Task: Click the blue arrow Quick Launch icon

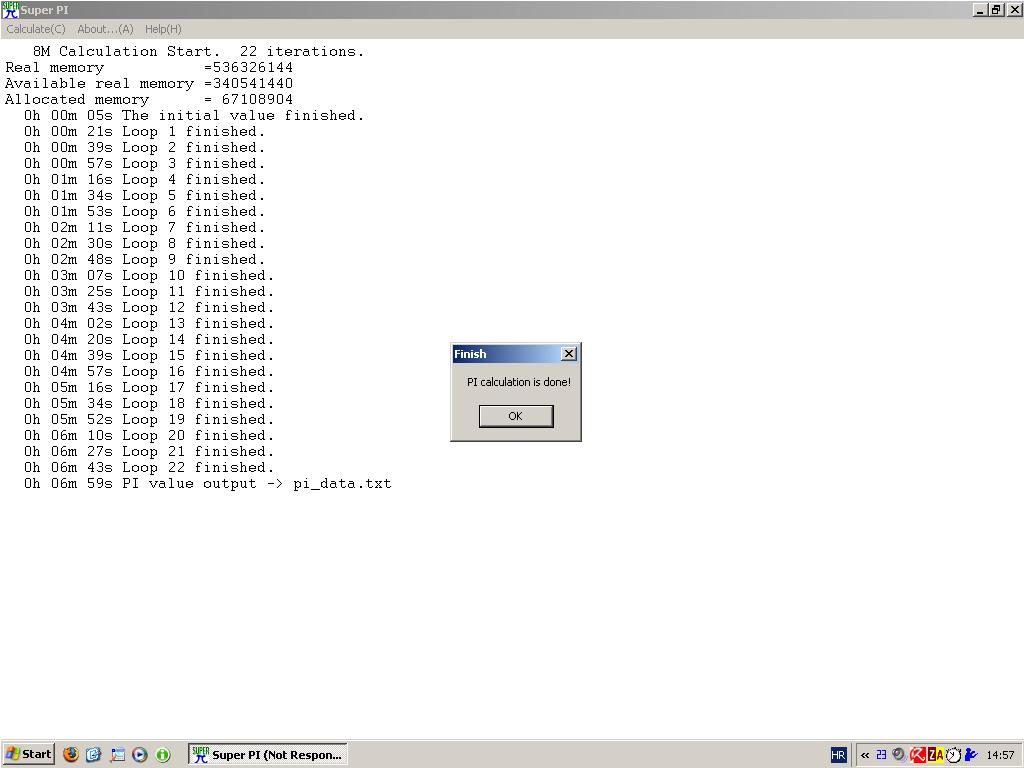Action: (x=93, y=754)
